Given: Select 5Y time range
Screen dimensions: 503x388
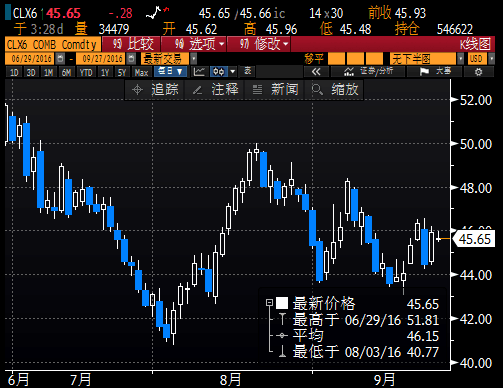Looking at the screenshot, I should click(x=122, y=72).
